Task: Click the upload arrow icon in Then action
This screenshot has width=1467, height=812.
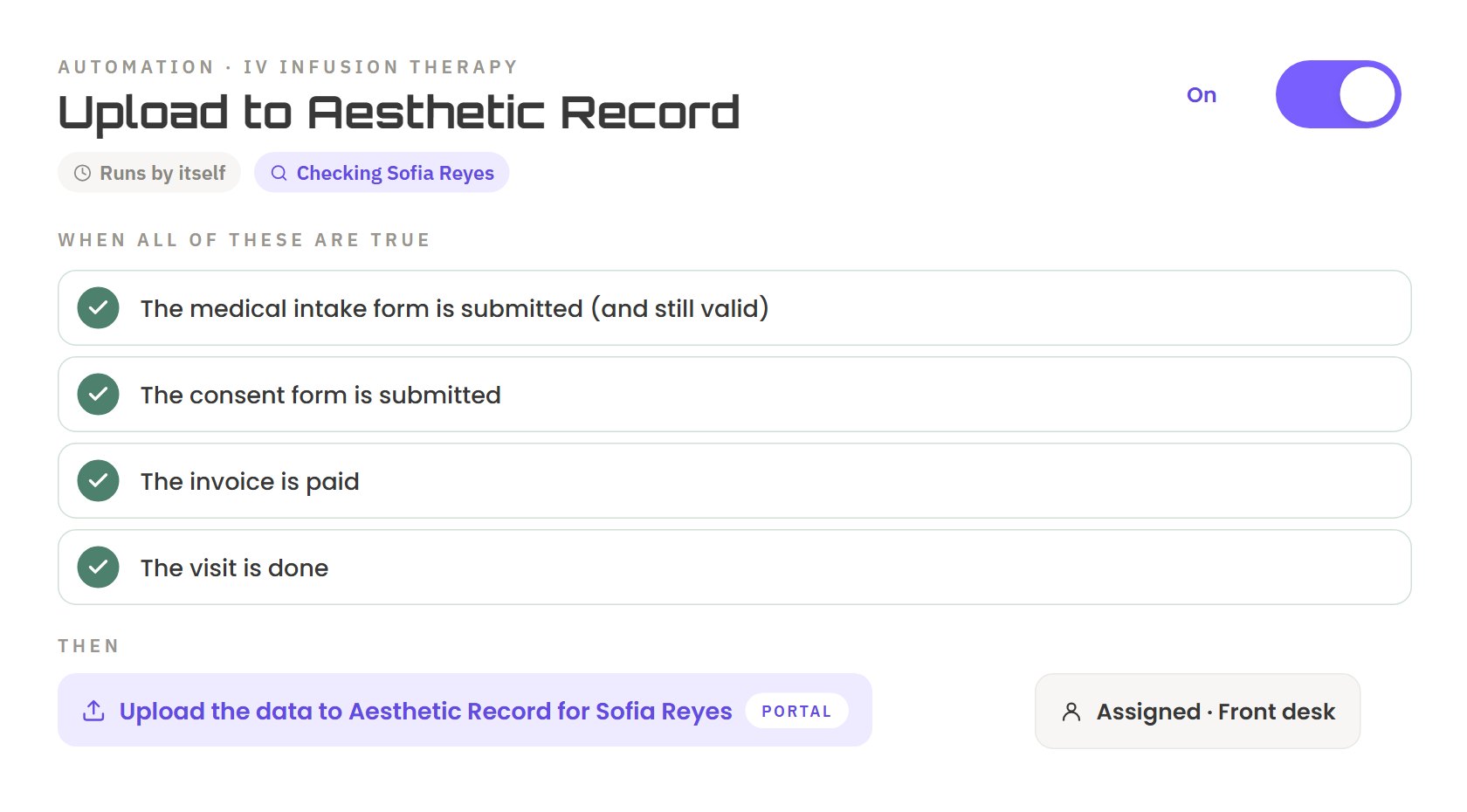Action: point(93,711)
